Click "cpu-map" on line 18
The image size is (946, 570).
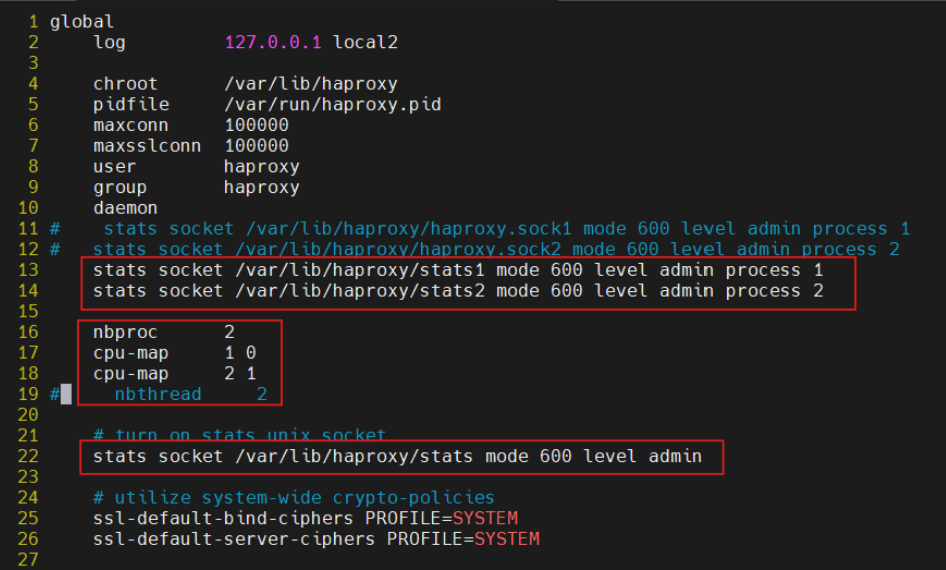[130, 374]
